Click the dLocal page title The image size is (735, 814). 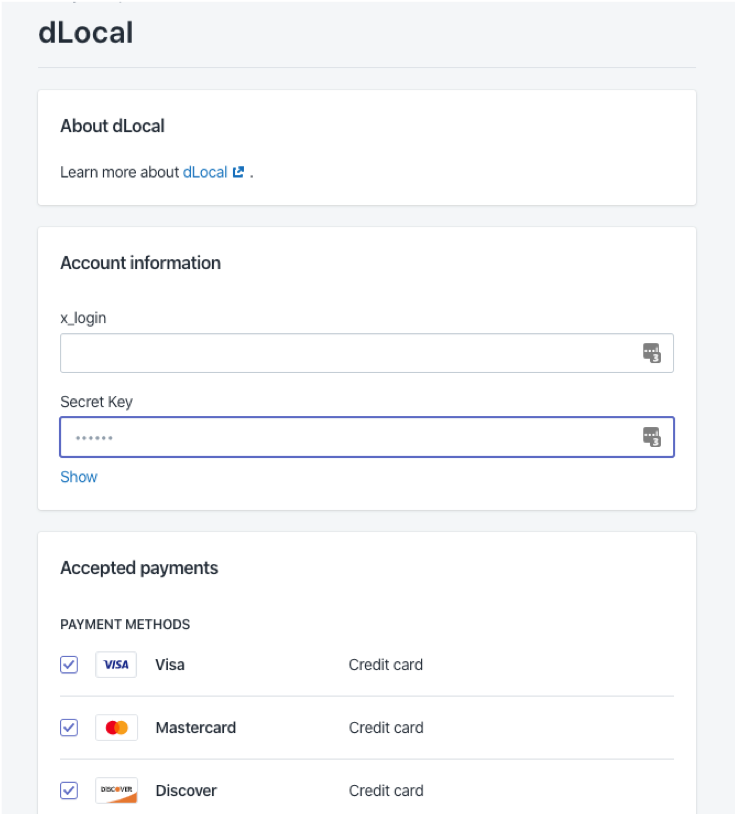[86, 32]
